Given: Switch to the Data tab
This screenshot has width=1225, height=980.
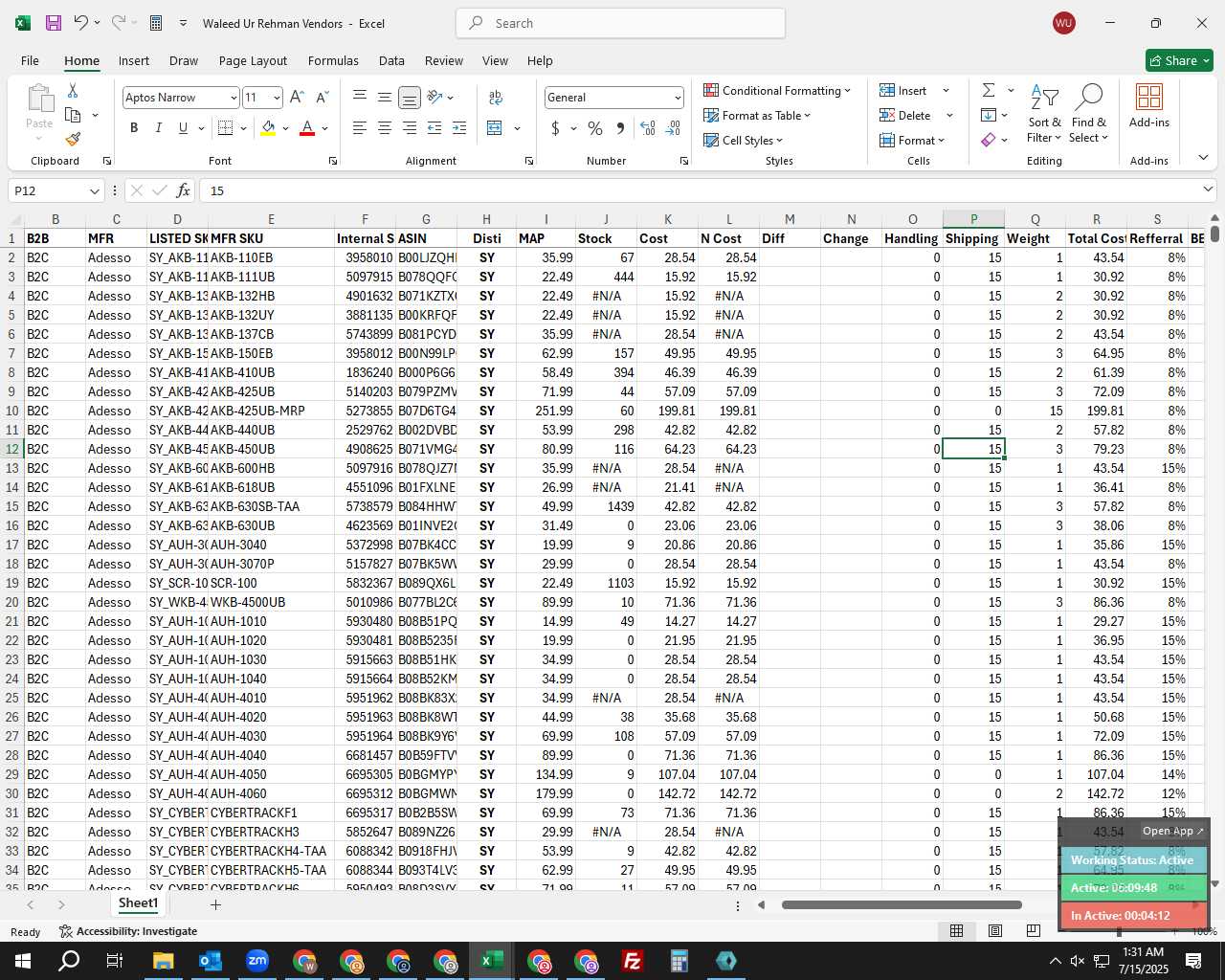Looking at the screenshot, I should coord(391,60).
